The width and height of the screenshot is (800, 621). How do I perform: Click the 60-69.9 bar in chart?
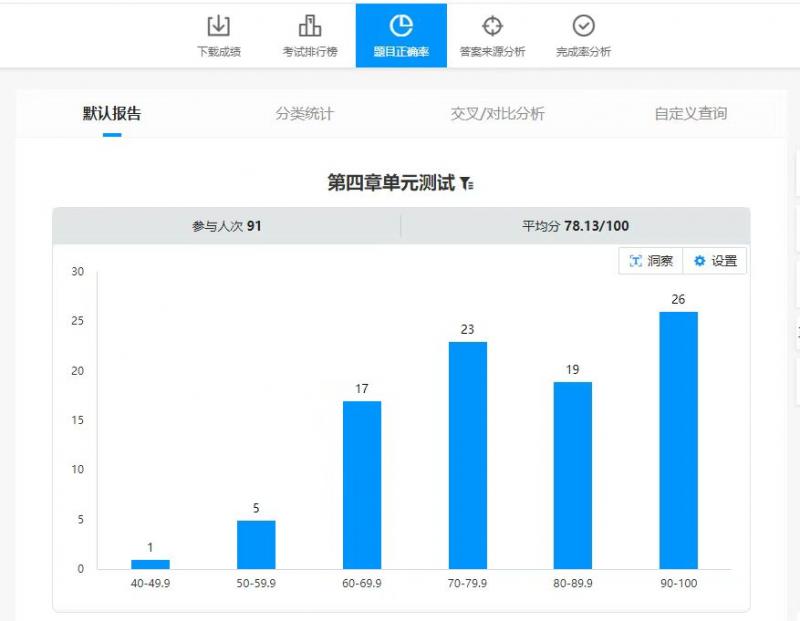361,485
